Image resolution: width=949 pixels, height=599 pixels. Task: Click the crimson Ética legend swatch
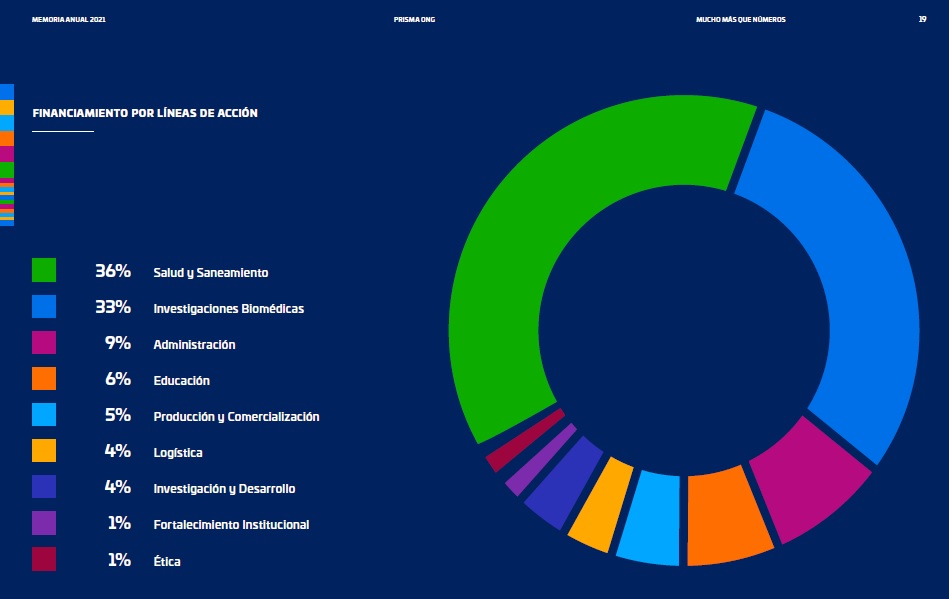[44, 560]
